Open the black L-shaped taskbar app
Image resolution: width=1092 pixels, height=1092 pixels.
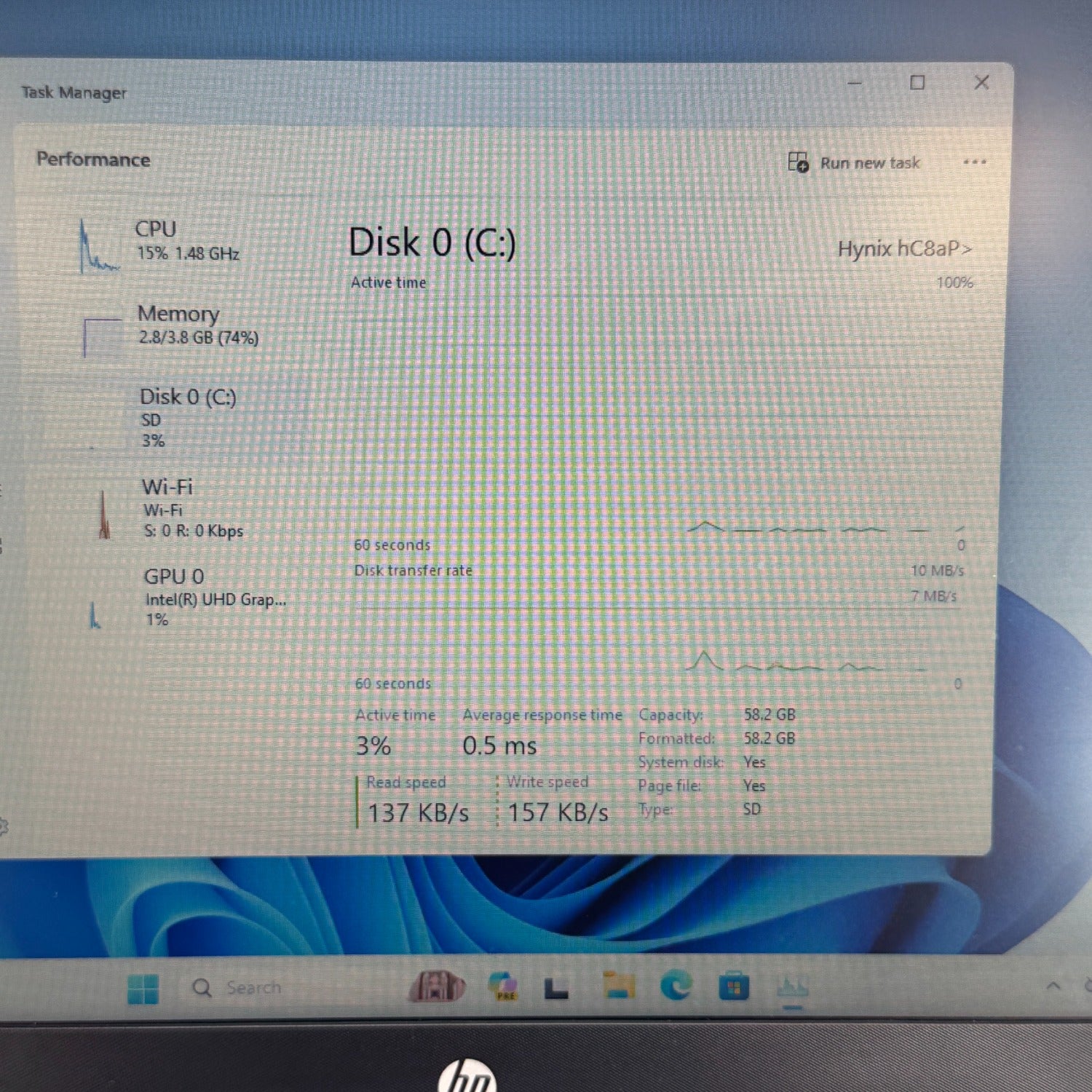(557, 988)
